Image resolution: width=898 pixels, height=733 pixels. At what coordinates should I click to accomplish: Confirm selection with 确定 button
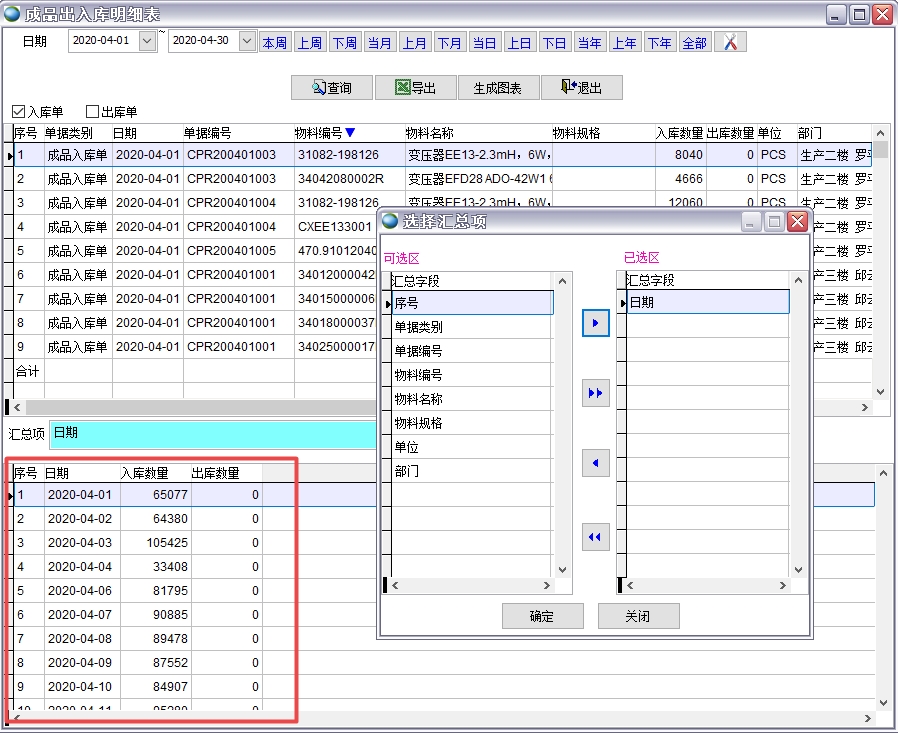(x=541, y=616)
